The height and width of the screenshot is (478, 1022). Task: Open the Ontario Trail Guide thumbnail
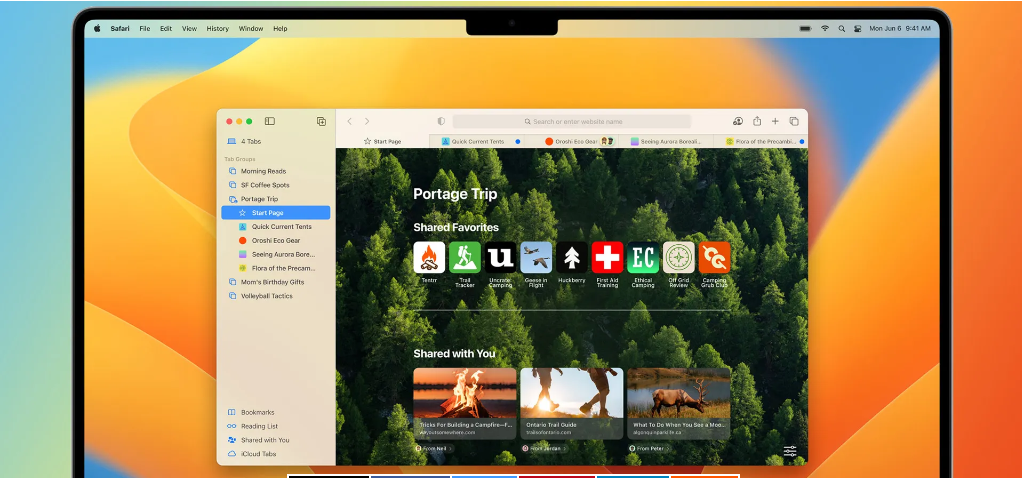(571, 402)
